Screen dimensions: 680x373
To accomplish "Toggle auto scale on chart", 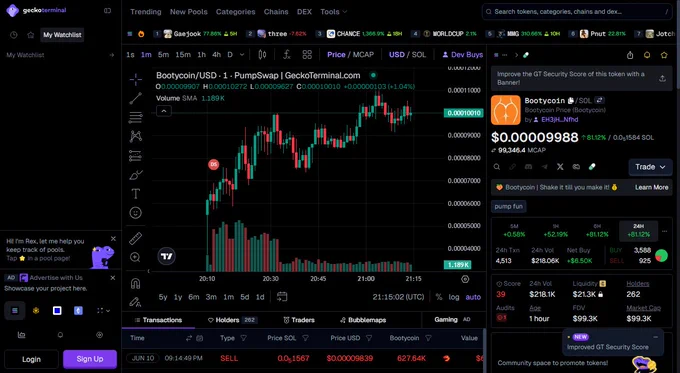I will [x=473, y=297].
